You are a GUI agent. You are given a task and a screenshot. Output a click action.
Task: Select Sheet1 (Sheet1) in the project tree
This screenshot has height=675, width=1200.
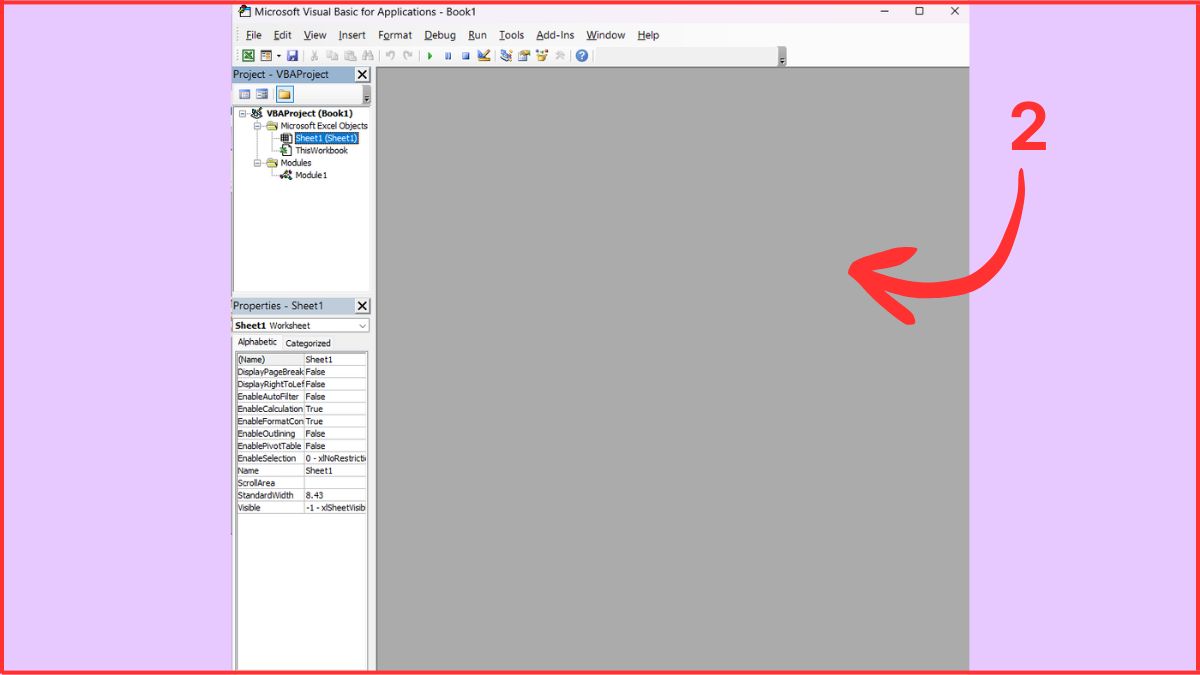tap(326, 138)
